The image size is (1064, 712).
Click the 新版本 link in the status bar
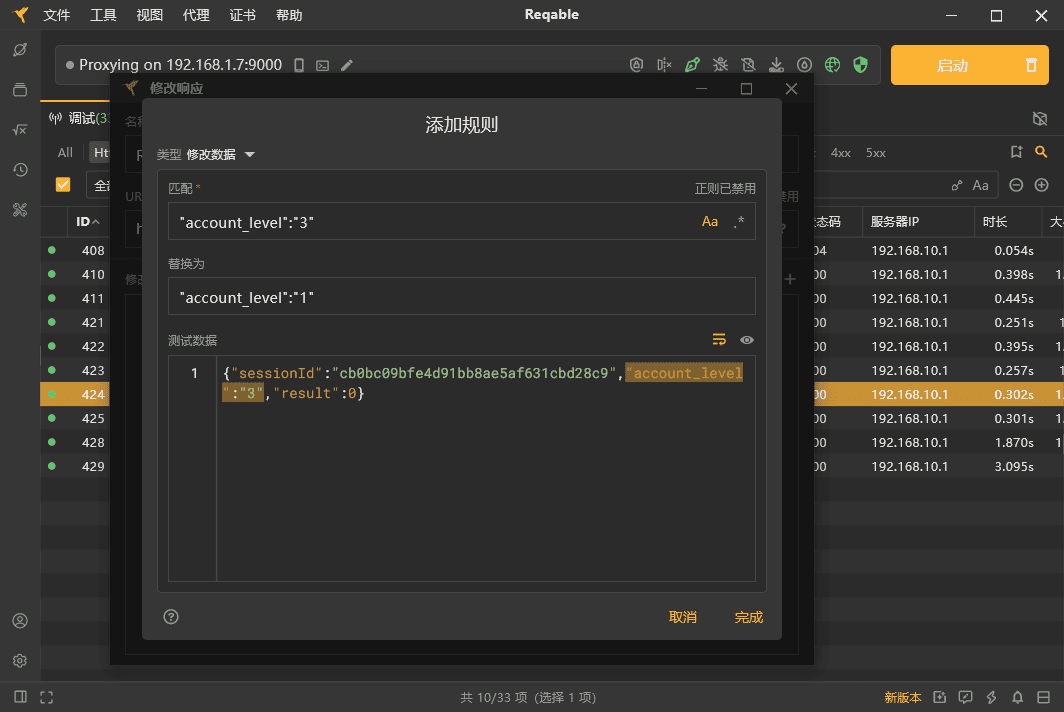coord(903,697)
